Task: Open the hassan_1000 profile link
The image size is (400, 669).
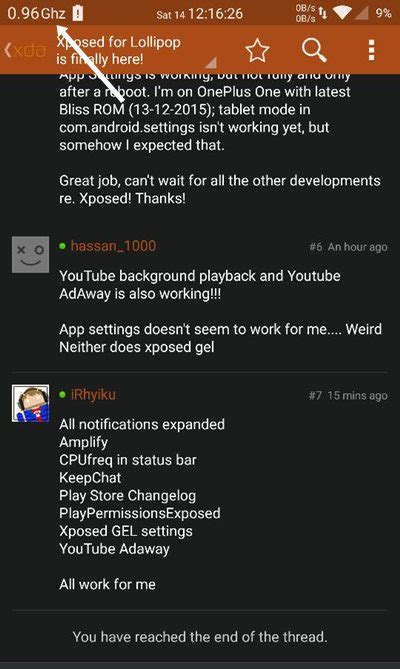Action: coord(113,246)
